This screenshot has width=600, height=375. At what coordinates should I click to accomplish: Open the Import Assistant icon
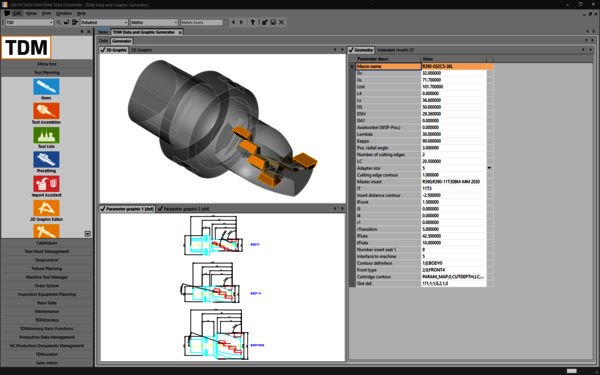pyautogui.click(x=46, y=184)
